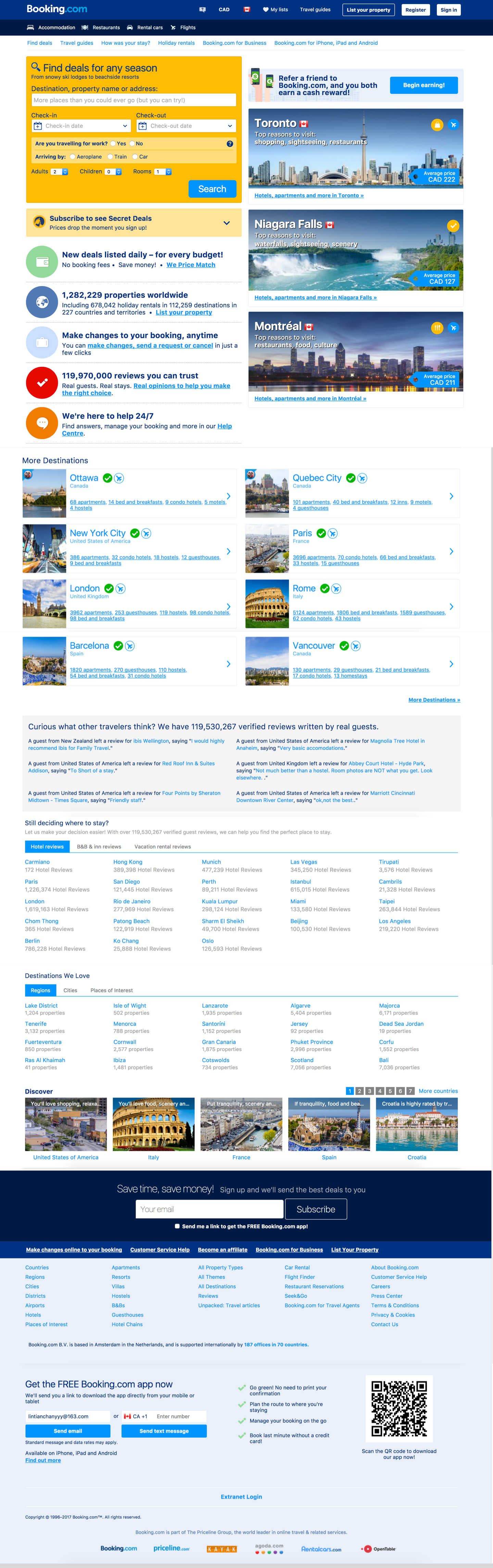Click the Send text message button
Image resolution: width=493 pixels, height=1568 pixels.
click(164, 1431)
